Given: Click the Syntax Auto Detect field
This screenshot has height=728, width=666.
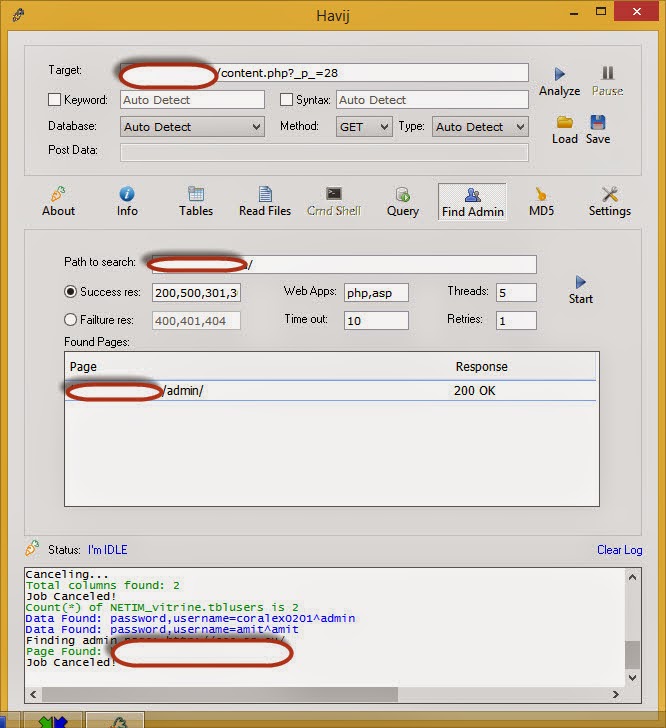Looking at the screenshot, I should tap(432, 100).
